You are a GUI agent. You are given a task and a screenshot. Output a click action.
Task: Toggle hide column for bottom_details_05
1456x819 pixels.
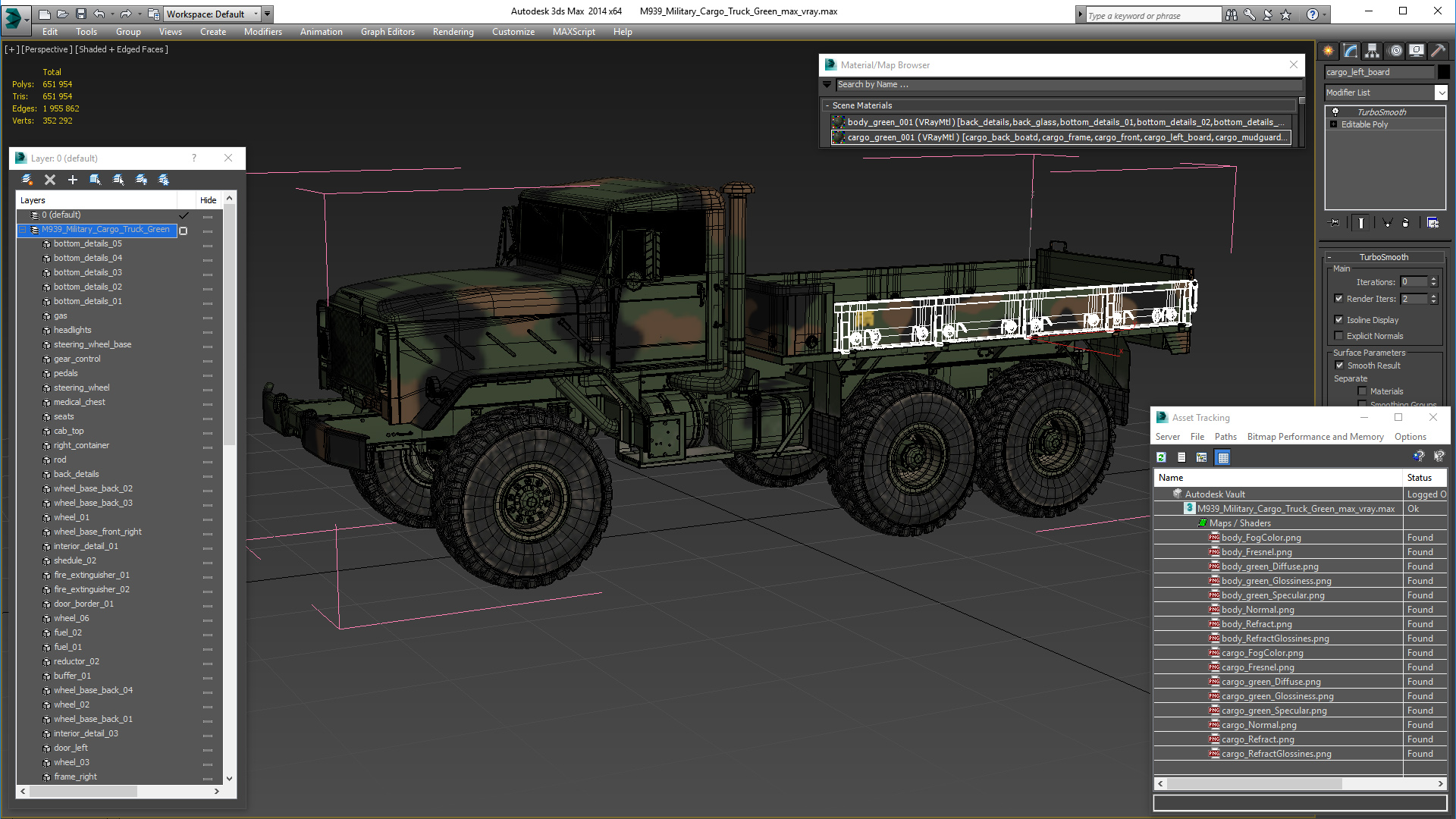(x=208, y=245)
